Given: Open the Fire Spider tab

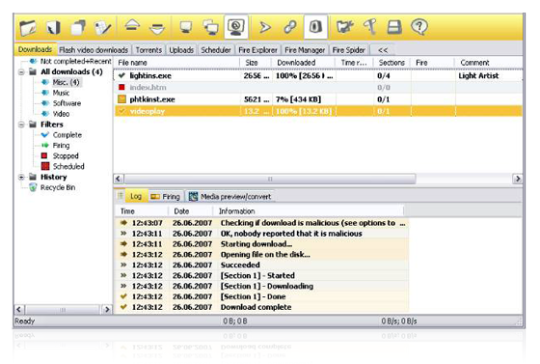Looking at the screenshot, I should click(349, 50).
